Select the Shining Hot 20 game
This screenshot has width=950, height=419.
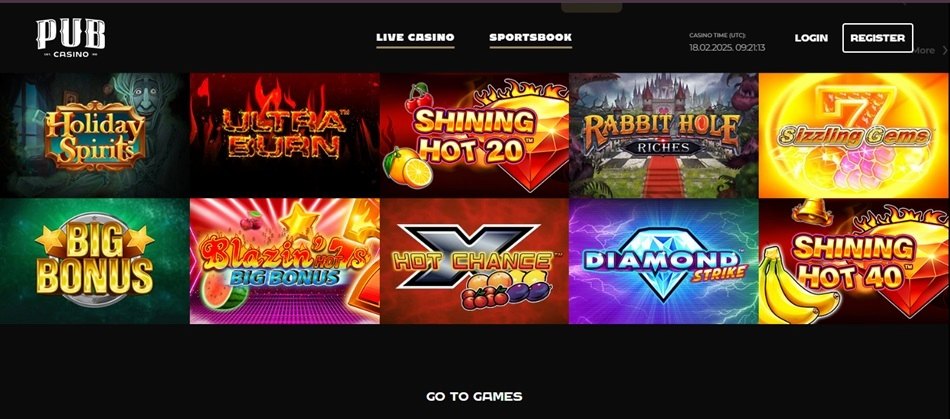[474, 135]
